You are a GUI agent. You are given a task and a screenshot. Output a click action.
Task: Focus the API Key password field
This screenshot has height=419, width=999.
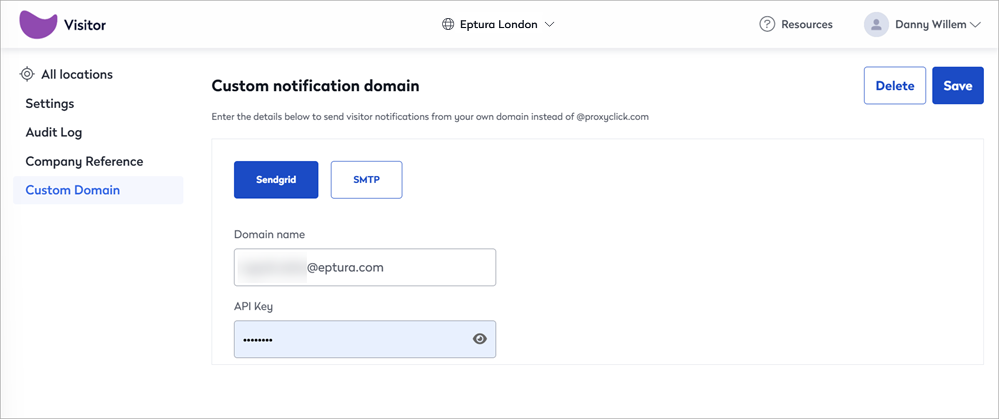365,339
